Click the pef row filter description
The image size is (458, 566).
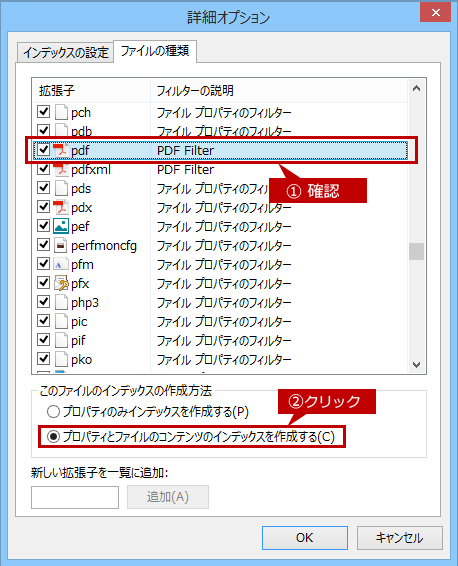pos(224,227)
